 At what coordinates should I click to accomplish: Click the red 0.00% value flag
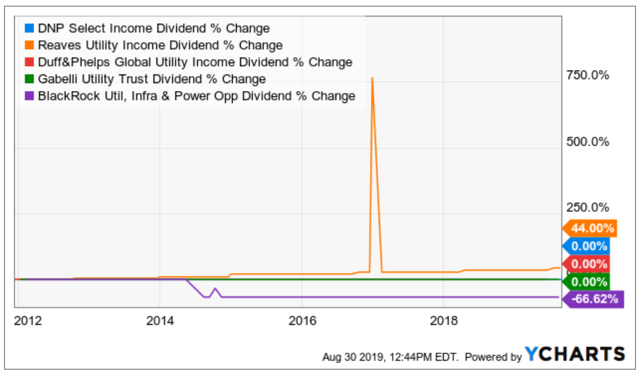587,264
